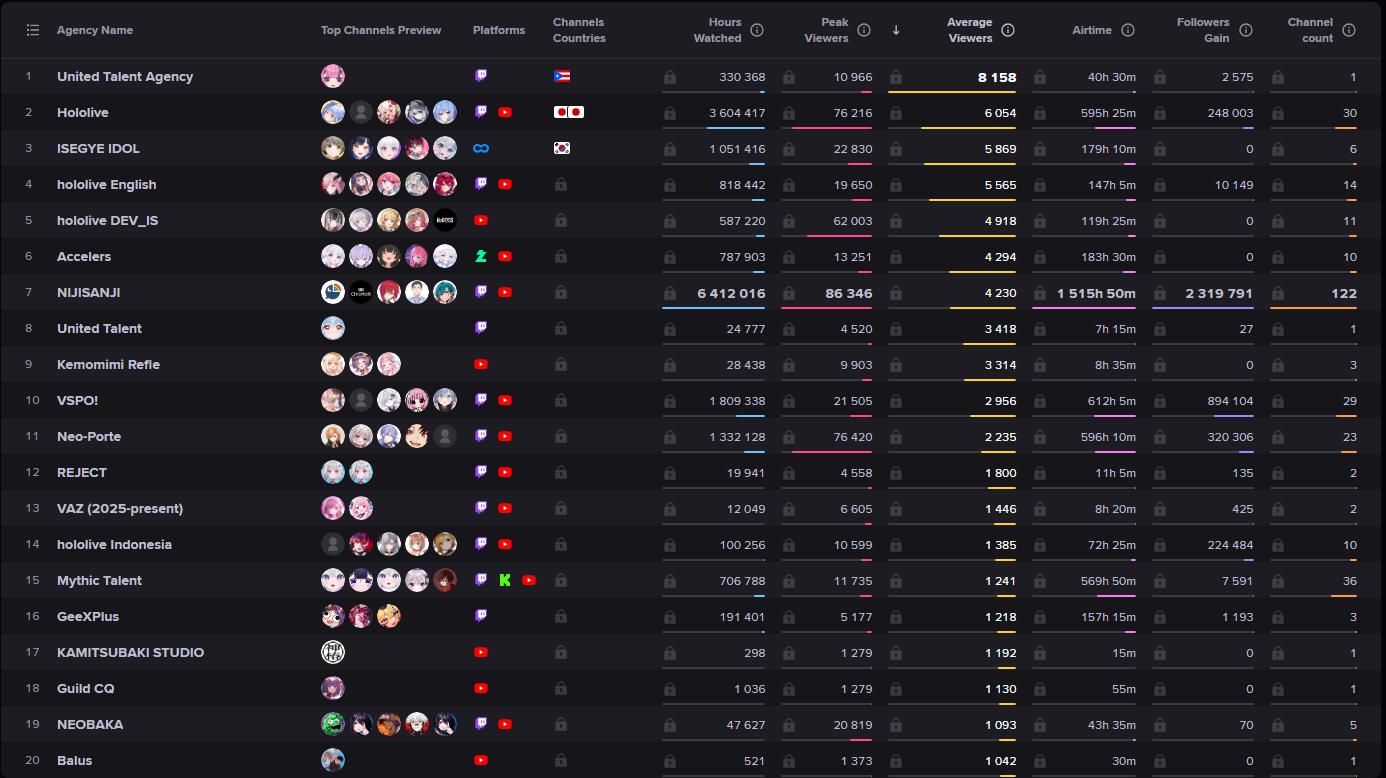
Task: Click the KAMITSUBAKI STUDIO channel avatar
Action: coord(333,652)
